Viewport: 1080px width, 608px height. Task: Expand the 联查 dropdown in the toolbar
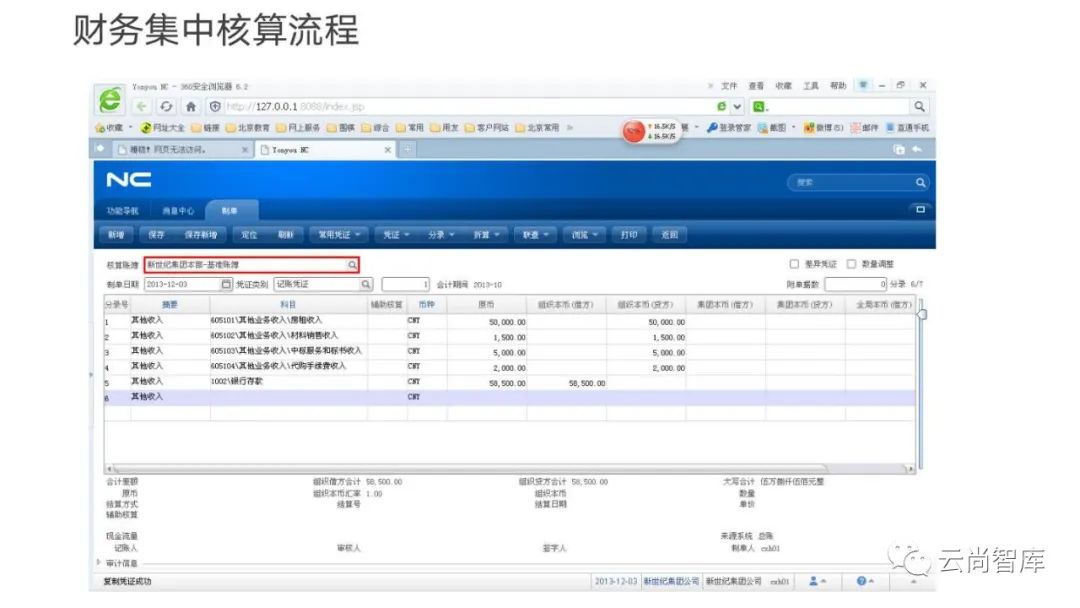[x=534, y=235]
